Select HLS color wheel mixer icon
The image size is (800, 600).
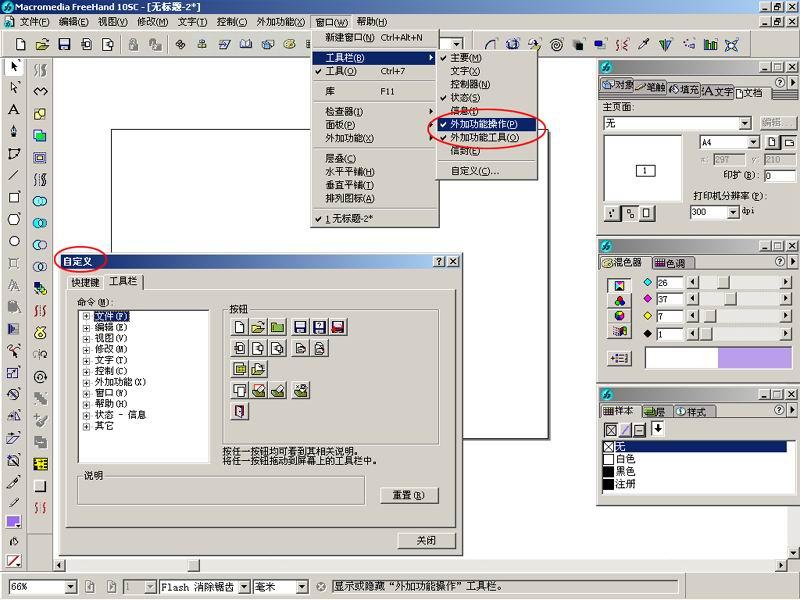pyautogui.click(x=619, y=316)
